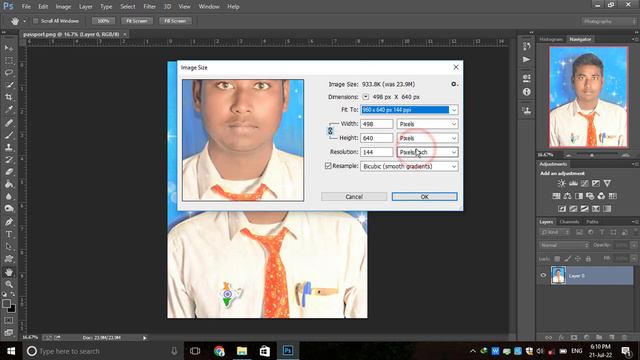This screenshot has height=360, width=640.
Task: Click the background color swatch
Action: click(12, 309)
